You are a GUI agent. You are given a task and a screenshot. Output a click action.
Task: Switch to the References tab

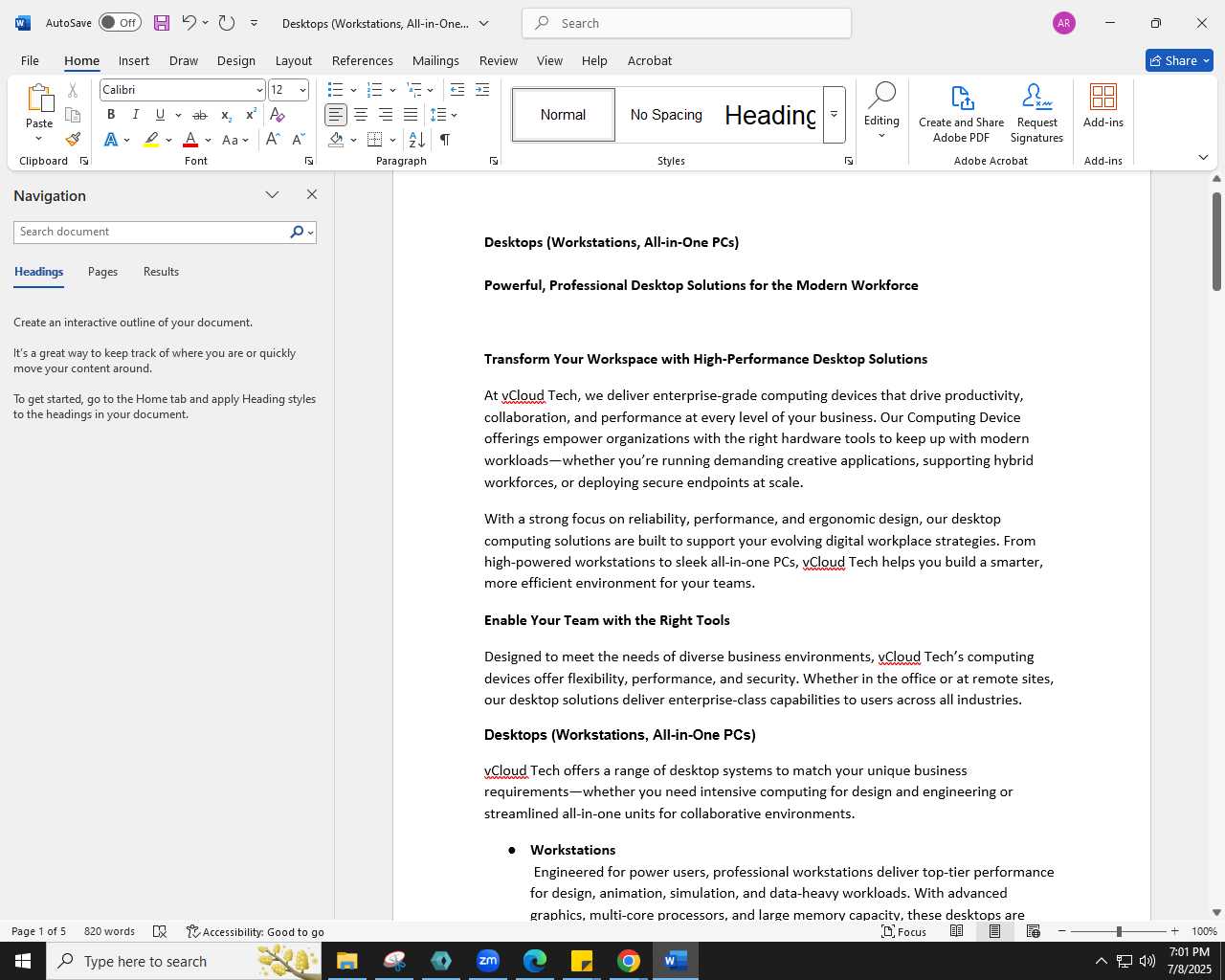point(362,60)
